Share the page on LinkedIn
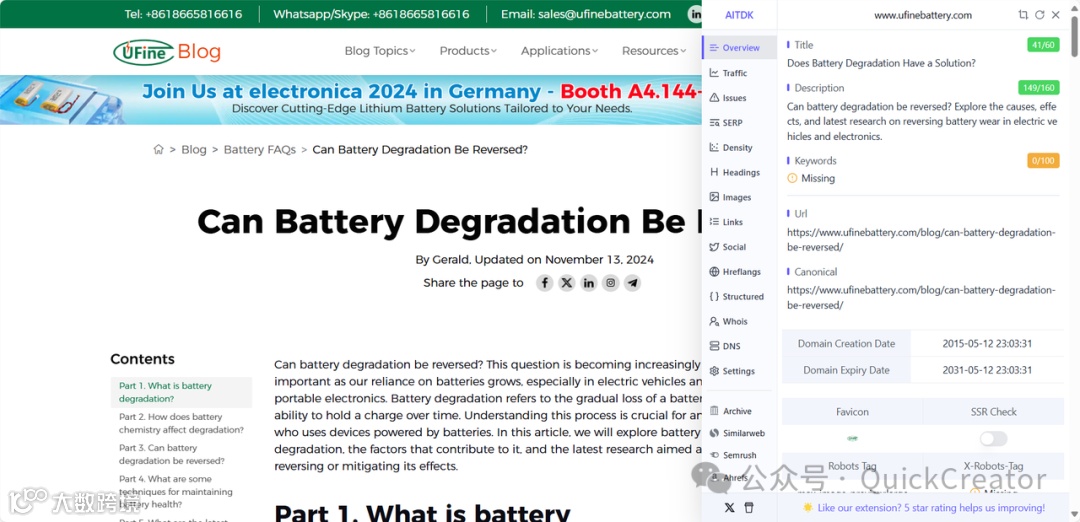The height and width of the screenshot is (522, 1080). coord(589,282)
